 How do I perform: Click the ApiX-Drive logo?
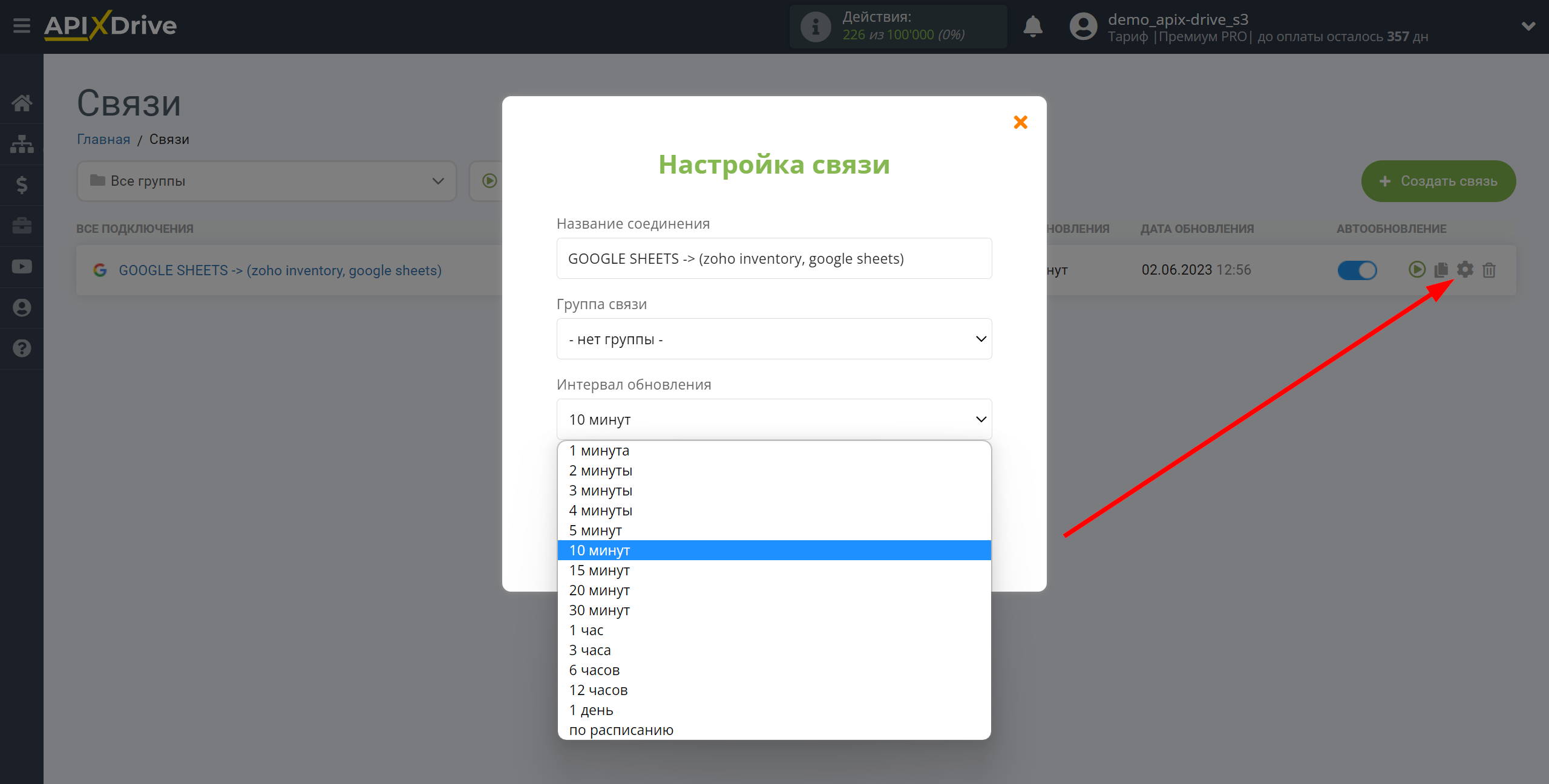tap(110, 25)
